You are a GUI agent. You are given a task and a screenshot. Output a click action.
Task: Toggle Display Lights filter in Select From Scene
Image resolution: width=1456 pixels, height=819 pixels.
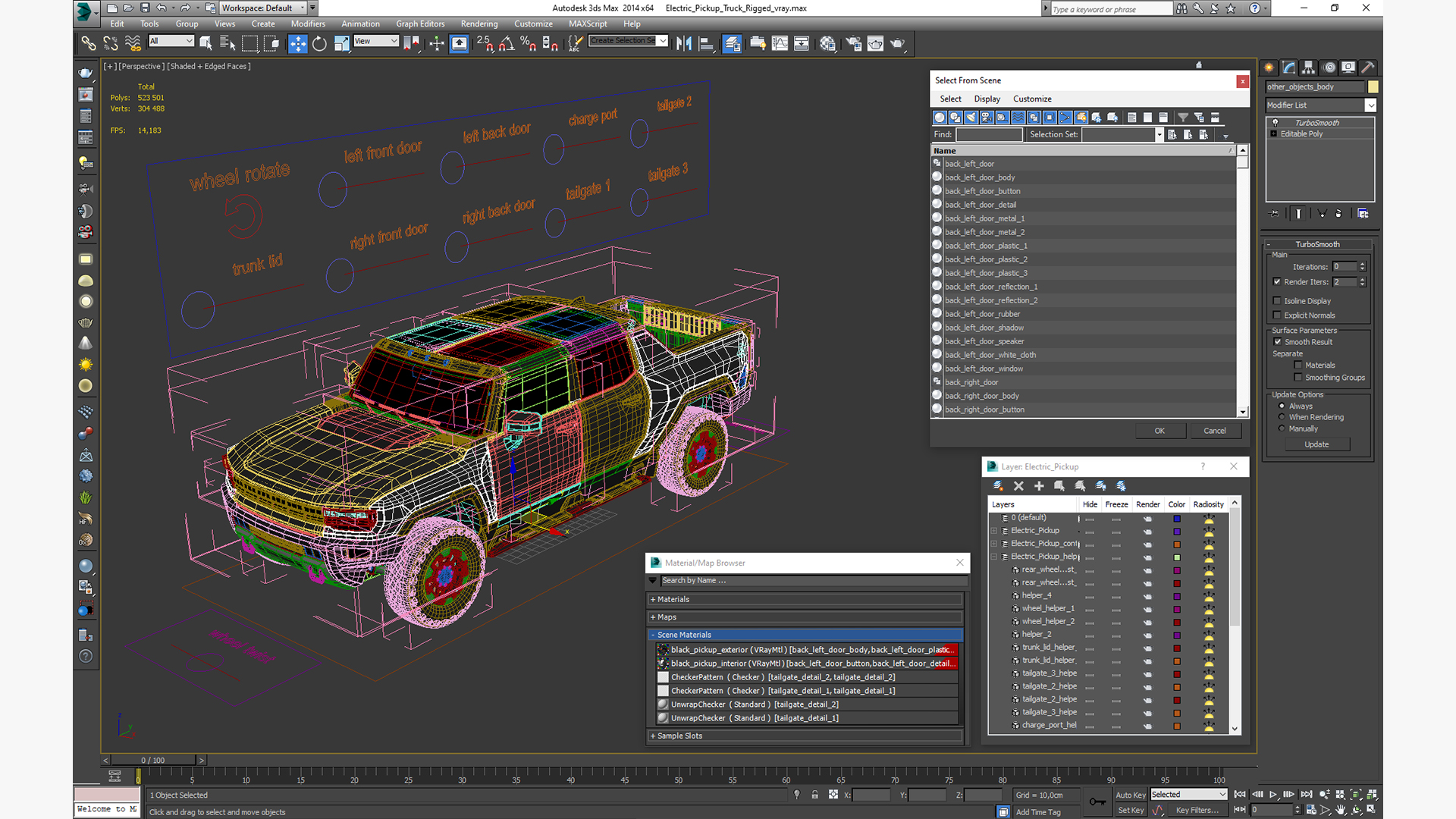coord(971,118)
